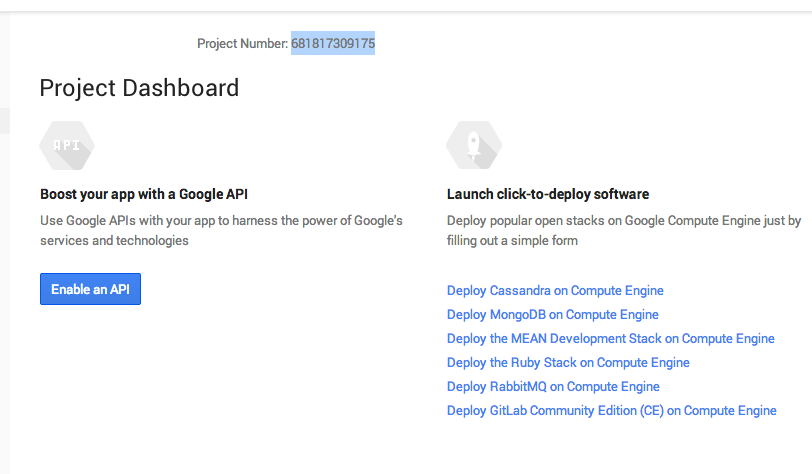Open the Deploy RabbitMQ link
Image resolution: width=812 pixels, height=474 pixels.
click(553, 387)
